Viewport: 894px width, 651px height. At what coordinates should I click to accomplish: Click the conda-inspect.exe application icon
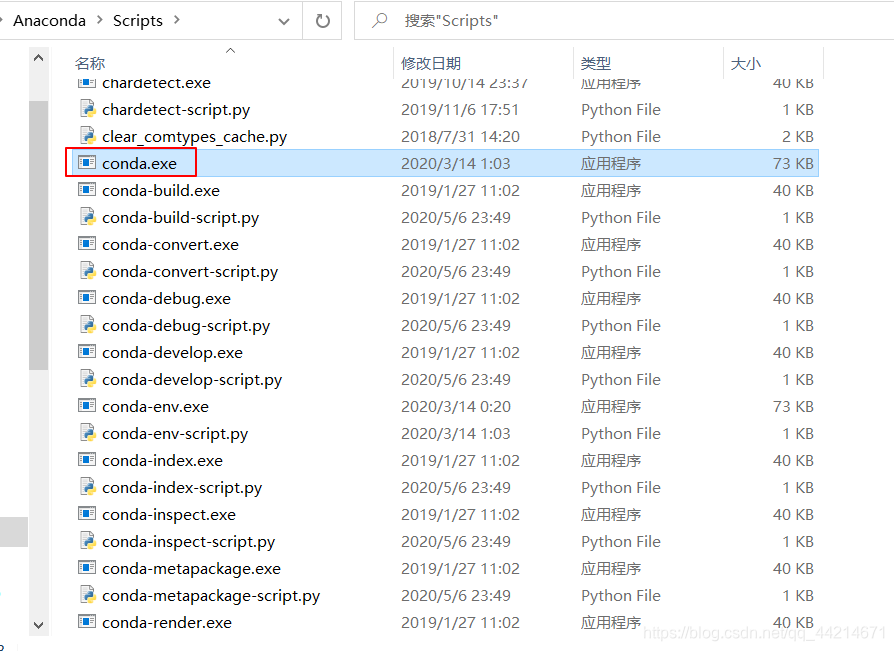[x=87, y=514]
